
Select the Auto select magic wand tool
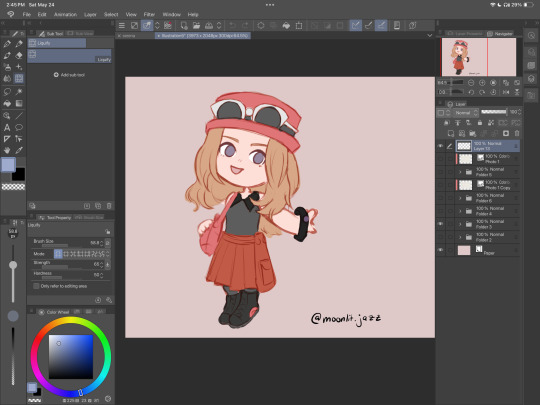19,92
